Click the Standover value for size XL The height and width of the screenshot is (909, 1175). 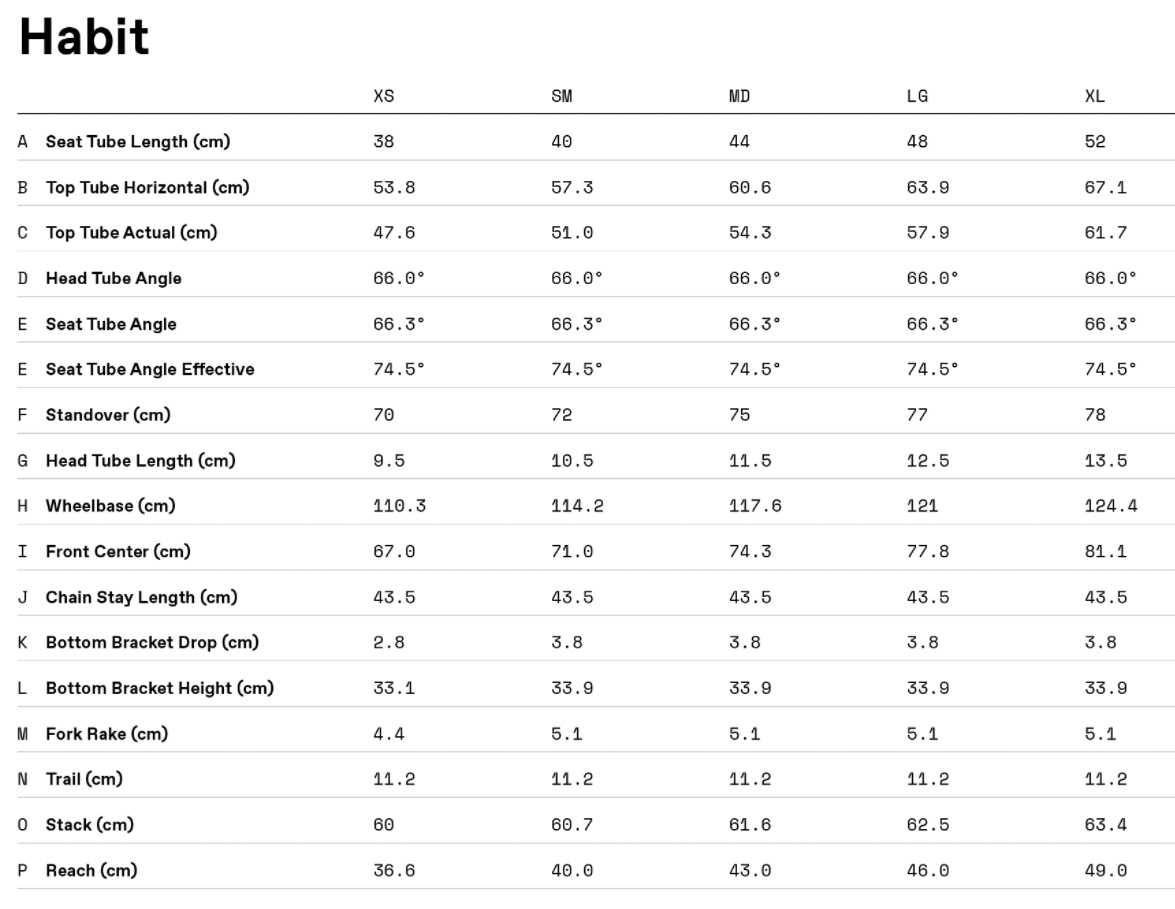point(1095,415)
